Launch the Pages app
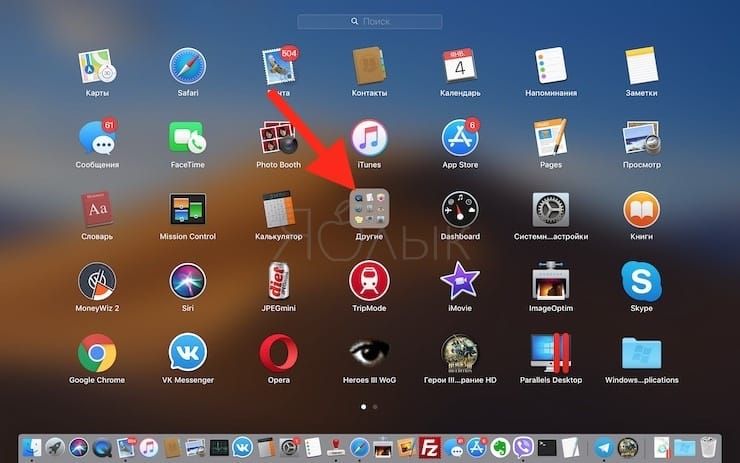Screen dimensions: 740x463 tap(551, 138)
